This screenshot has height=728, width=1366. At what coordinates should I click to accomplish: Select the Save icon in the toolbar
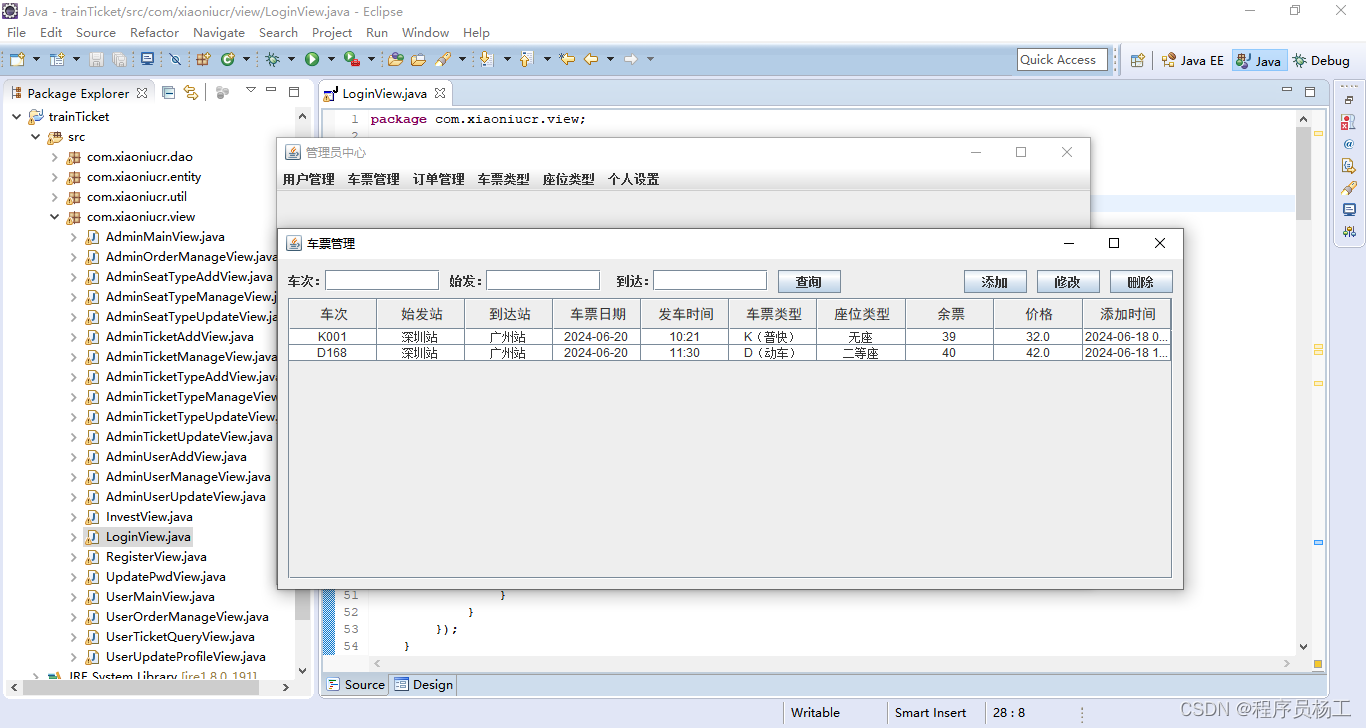(97, 59)
